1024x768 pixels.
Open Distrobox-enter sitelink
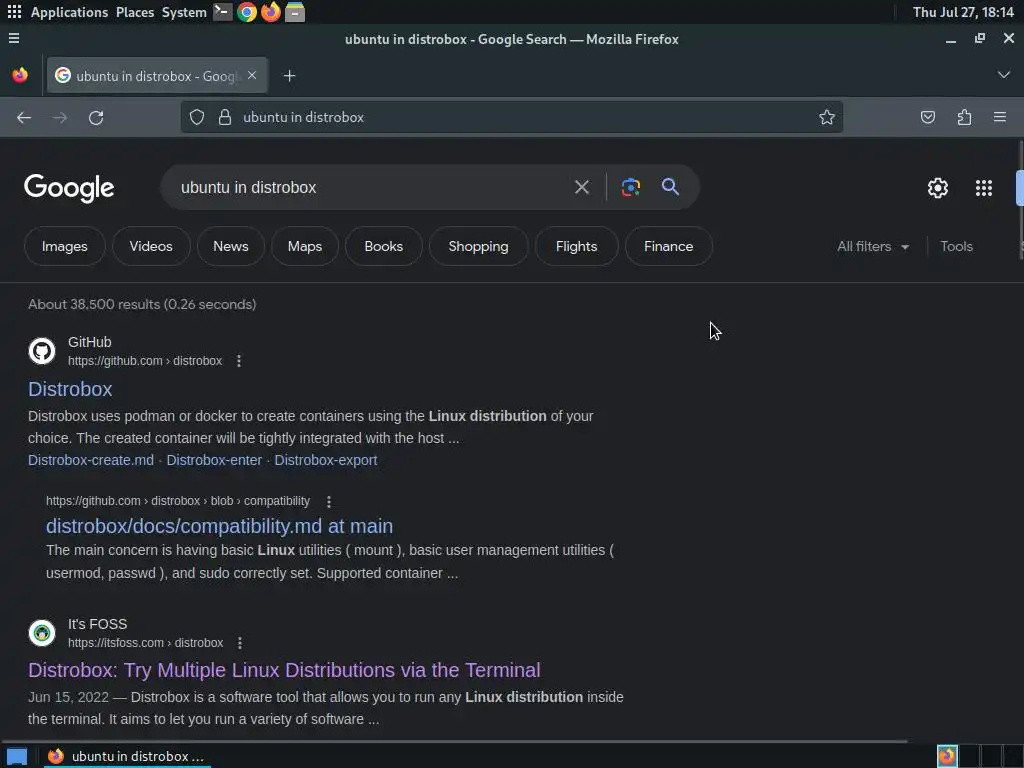(x=214, y=460)
